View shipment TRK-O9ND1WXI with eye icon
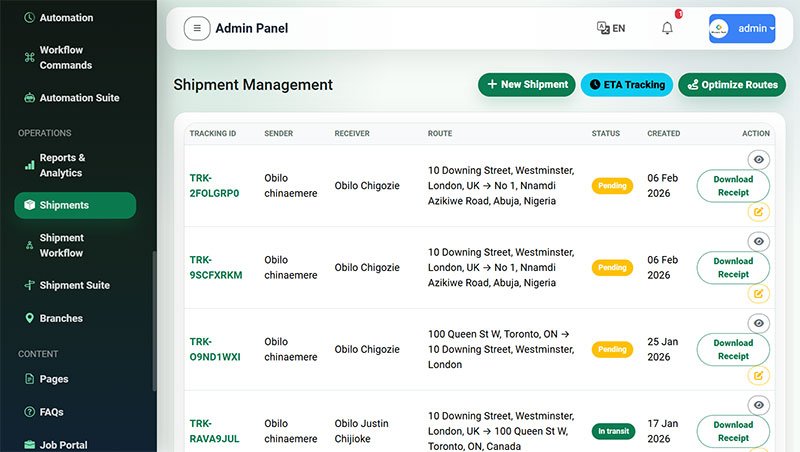This screenshot has height=452, width=800. [x=759, y=323]
